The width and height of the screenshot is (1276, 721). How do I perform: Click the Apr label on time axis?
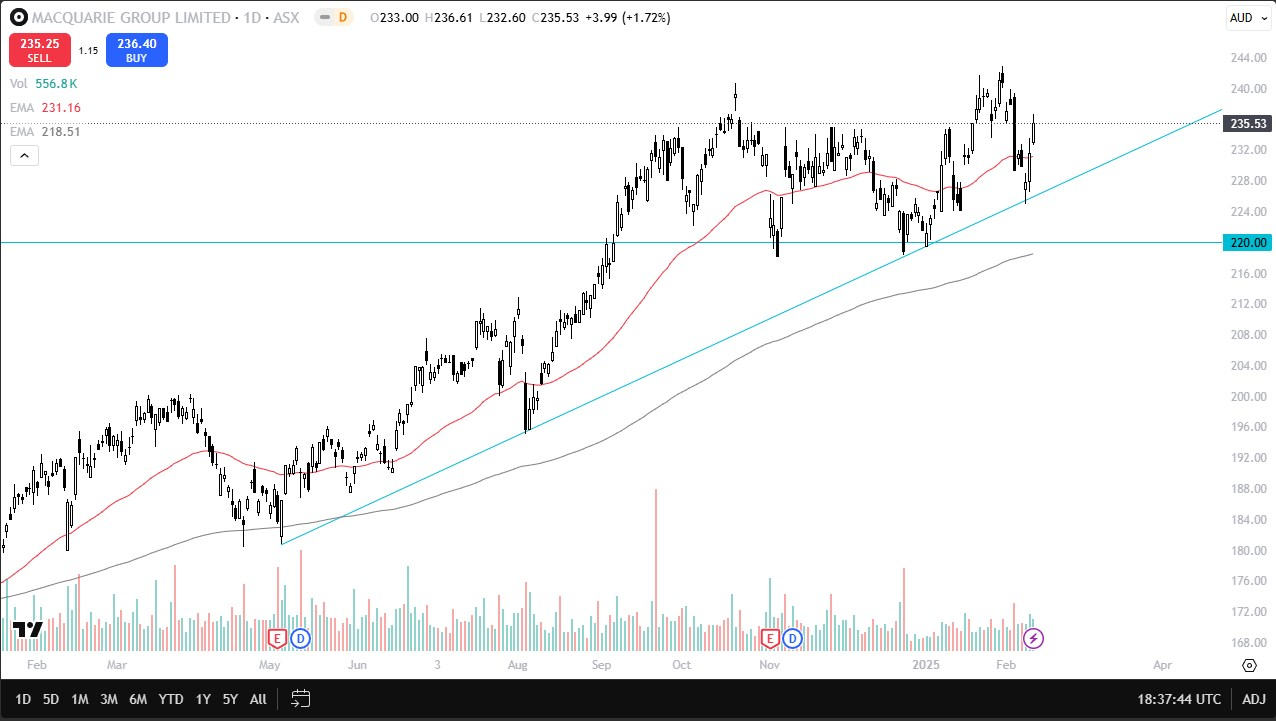point(1162,664)
